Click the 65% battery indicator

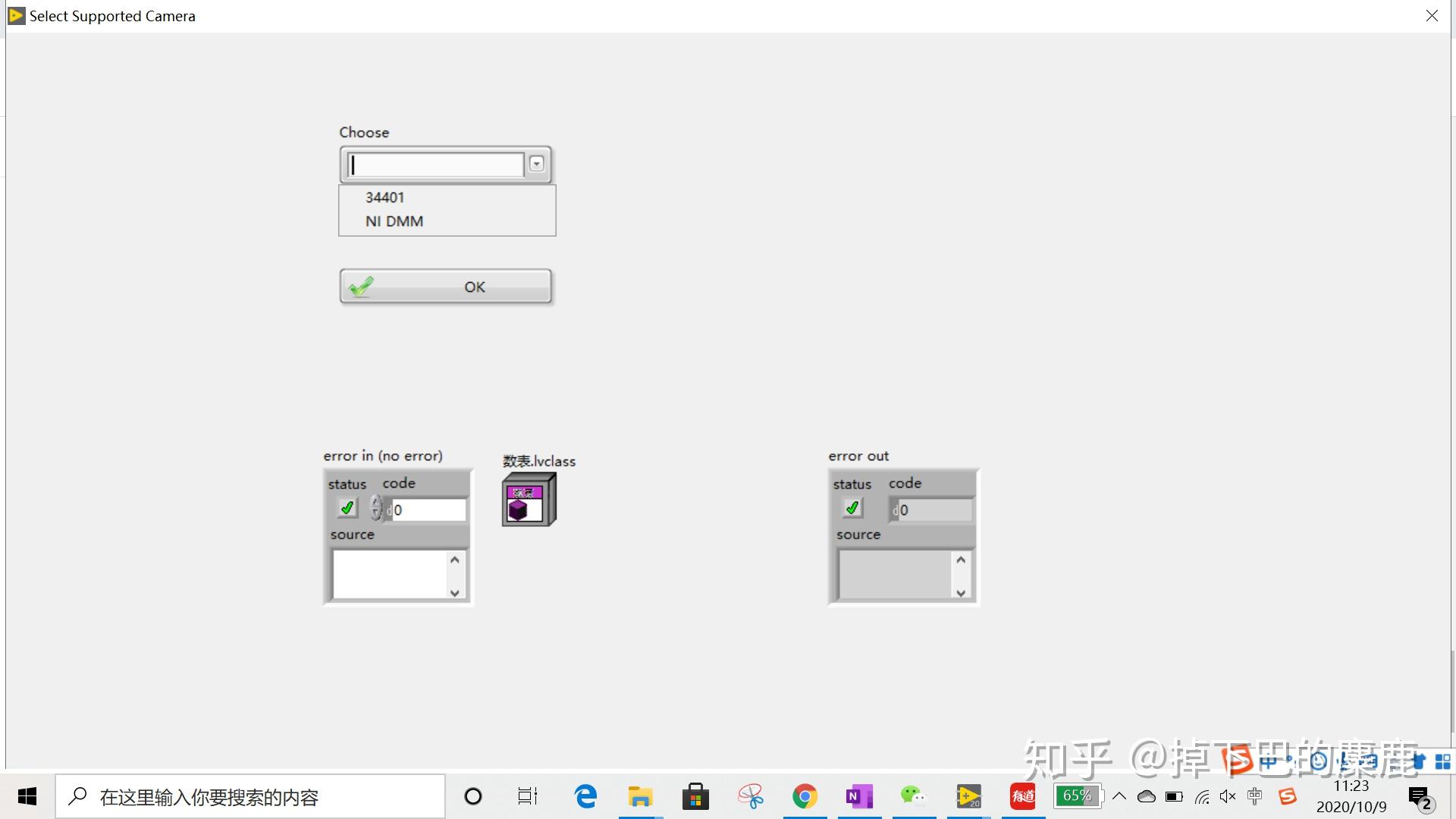pyautogui.click(x=1077, y=795)
